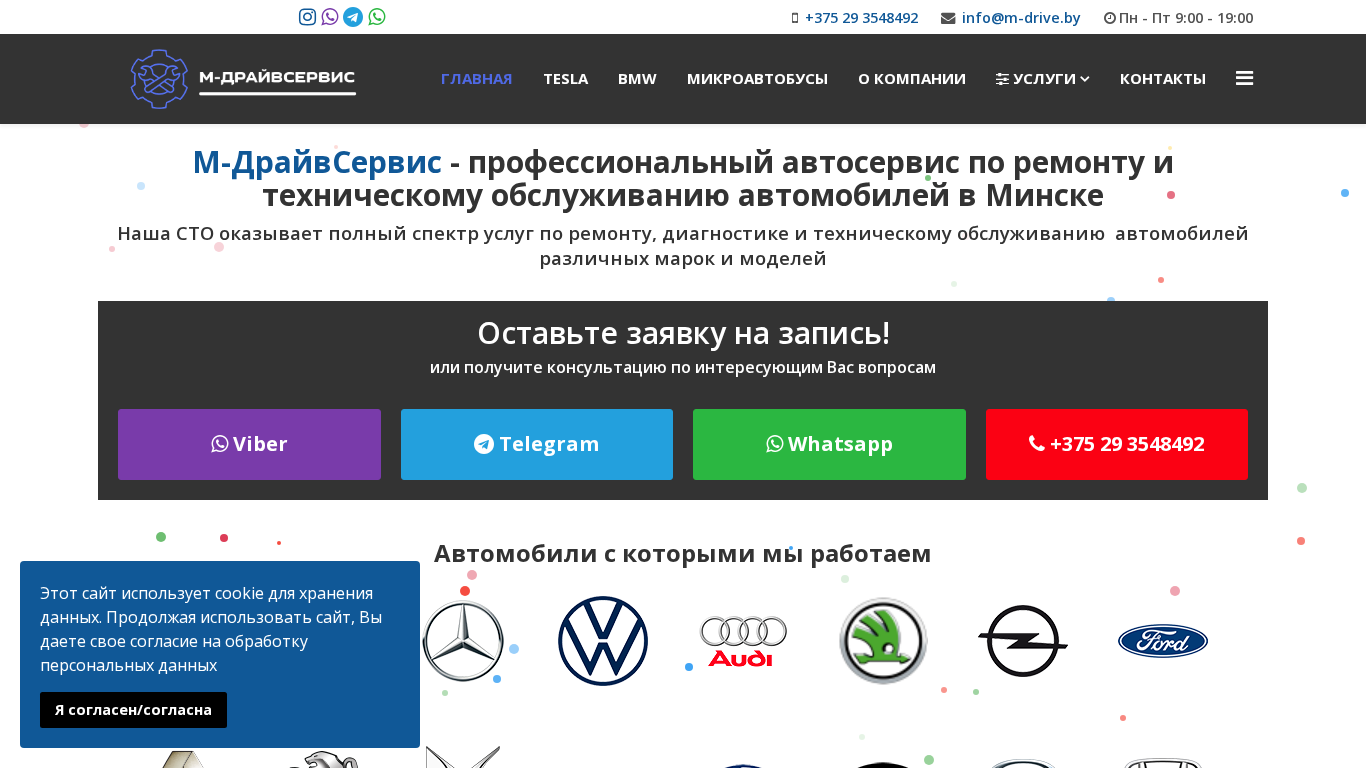This screenshot has height=768, width=1366.
Task: Go to the ГЛАВНАЯ menu item
Action: click(x=476, y=79)
